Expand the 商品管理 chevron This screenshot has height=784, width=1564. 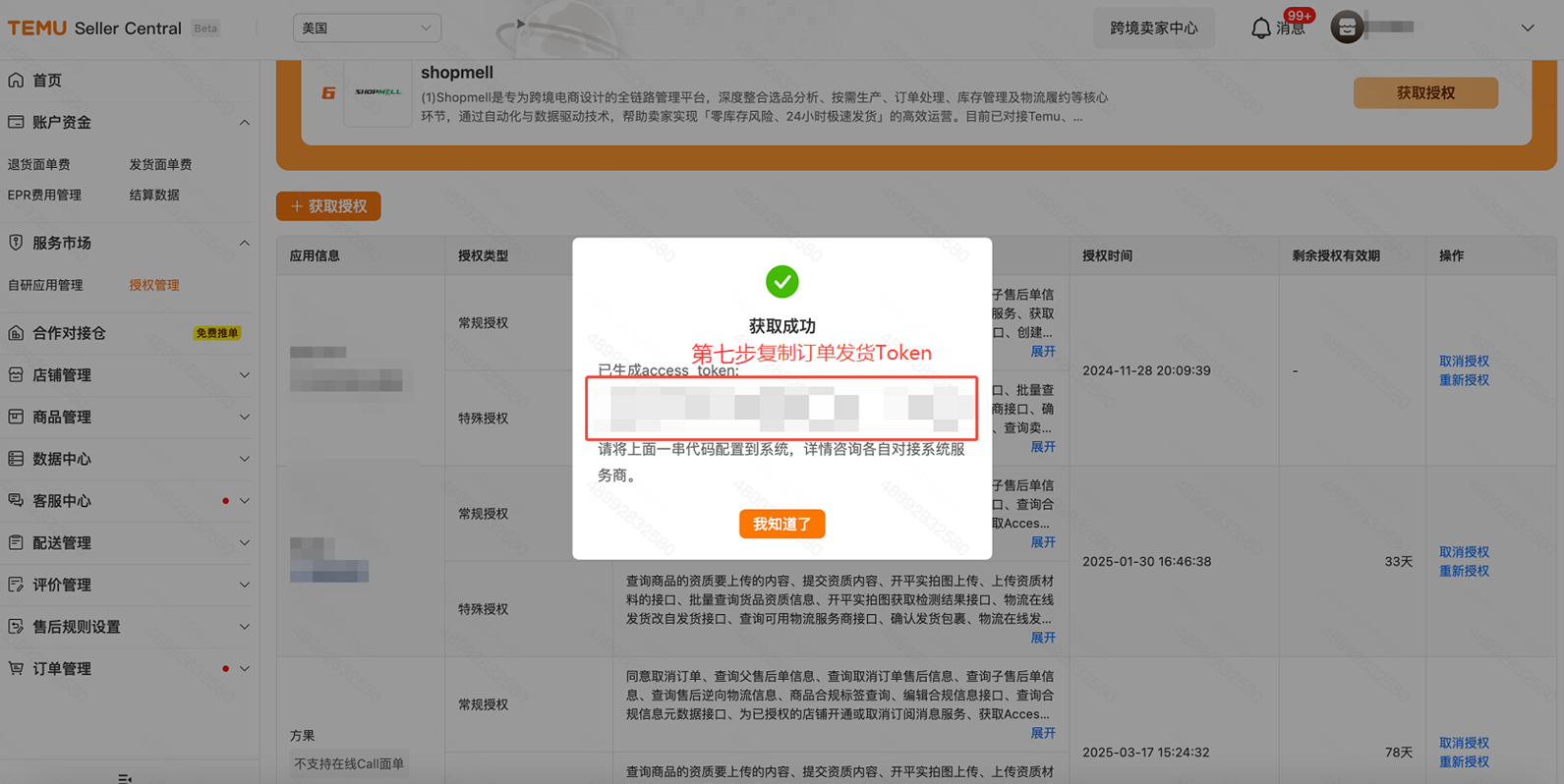(x=244, y=418)
